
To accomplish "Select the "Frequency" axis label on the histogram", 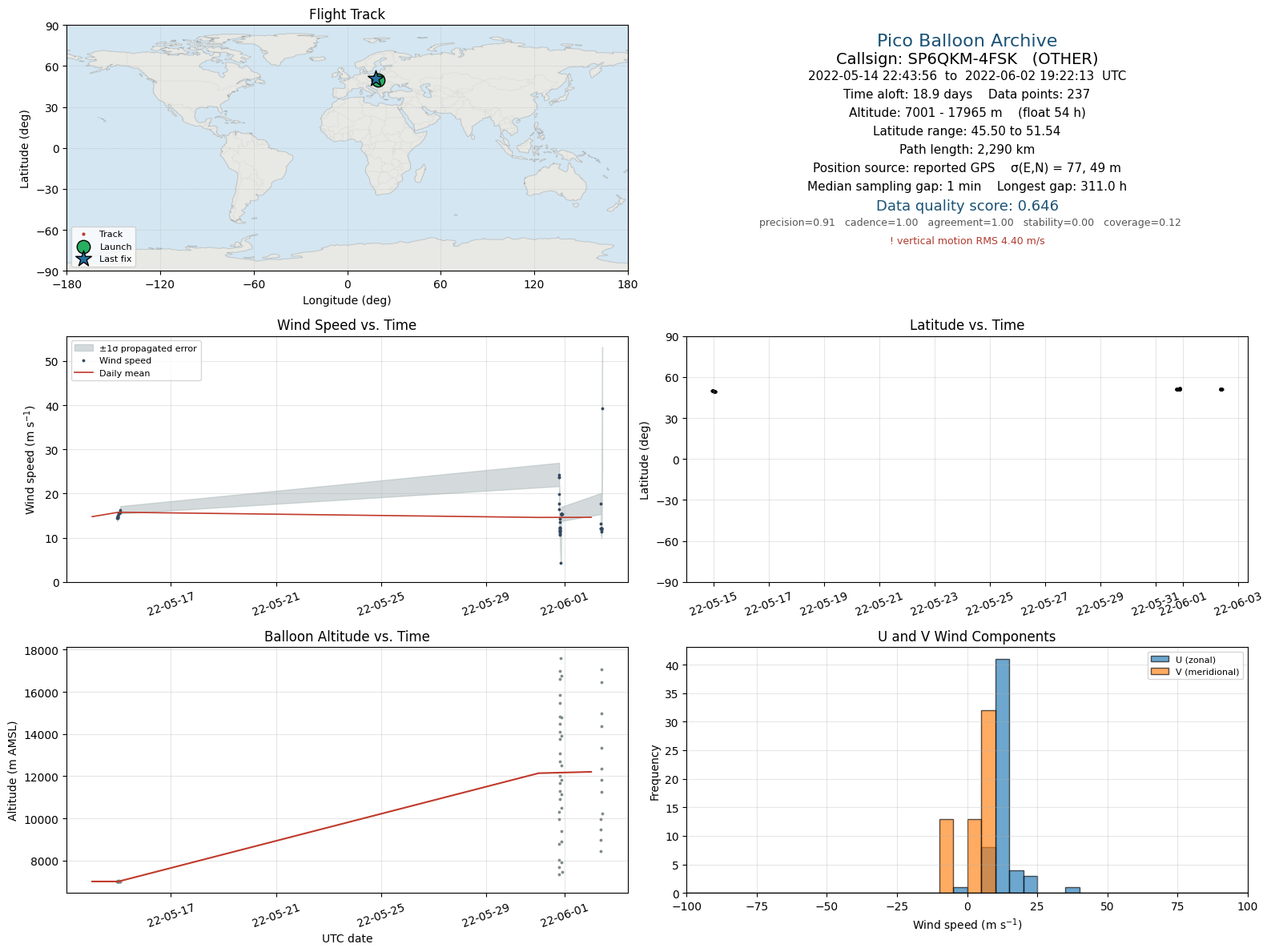I will [x=654, y=773].
